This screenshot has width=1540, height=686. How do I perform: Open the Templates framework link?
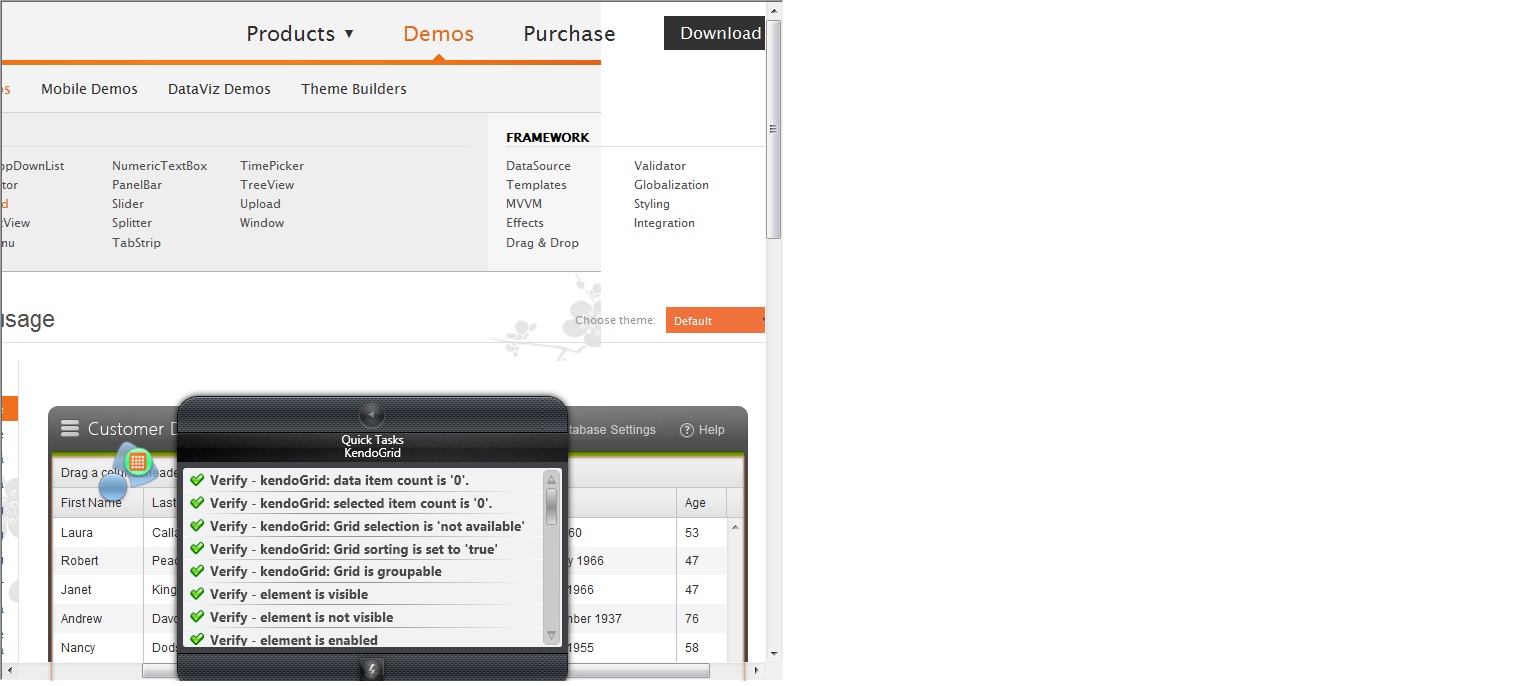pyautogui.click(x=536, y=185)
